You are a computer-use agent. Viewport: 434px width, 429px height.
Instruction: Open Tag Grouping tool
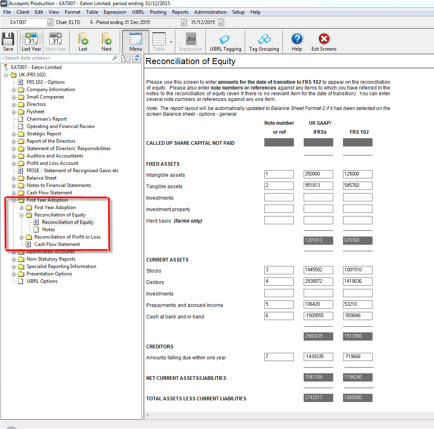(x=264, y=41)
